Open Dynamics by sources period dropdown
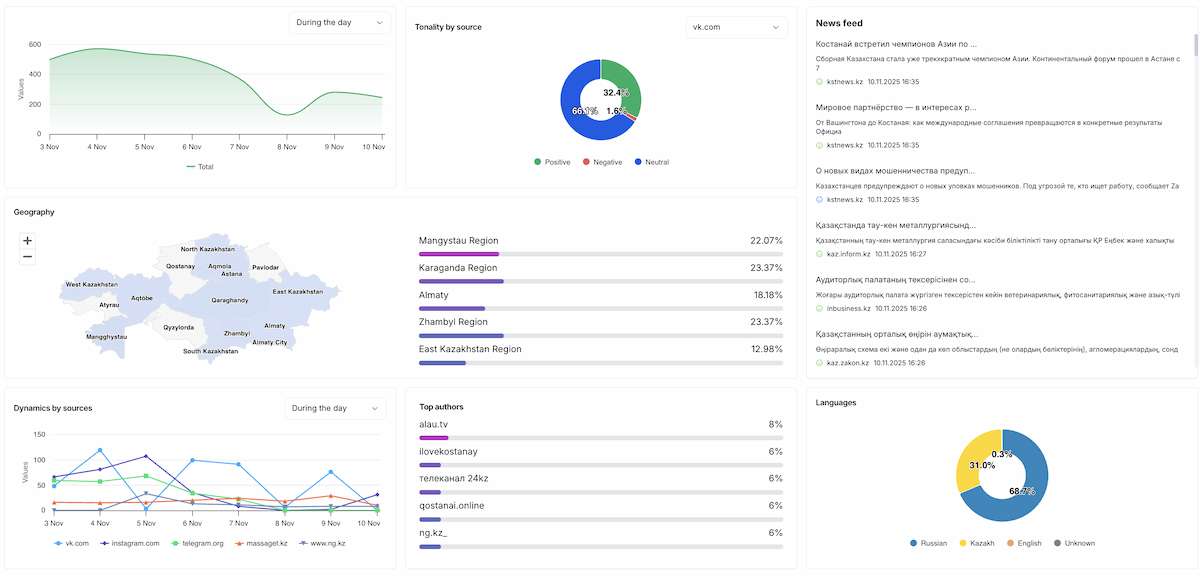 [335, 408]
